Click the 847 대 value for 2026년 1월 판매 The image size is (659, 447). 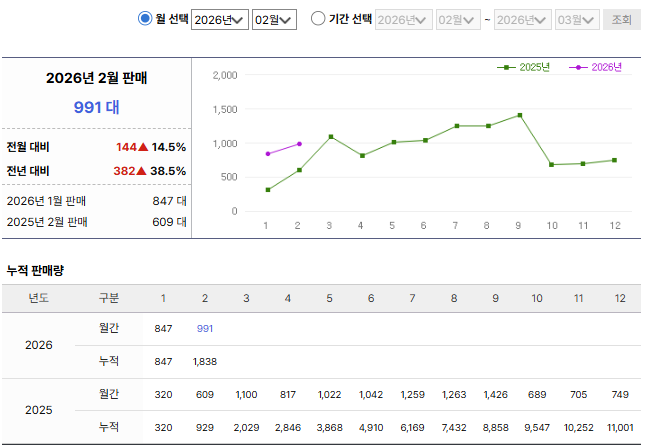pos(169,201)
